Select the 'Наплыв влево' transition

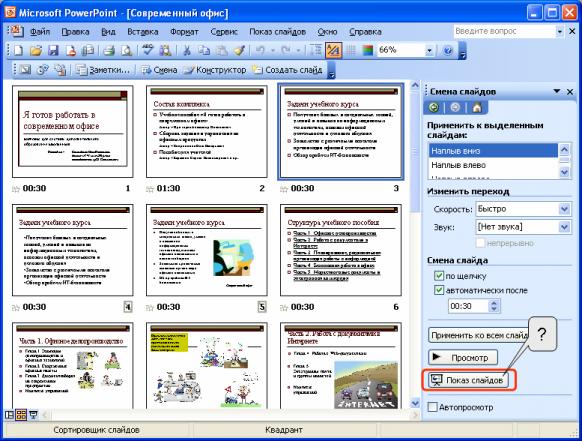[x=493, y=165]
